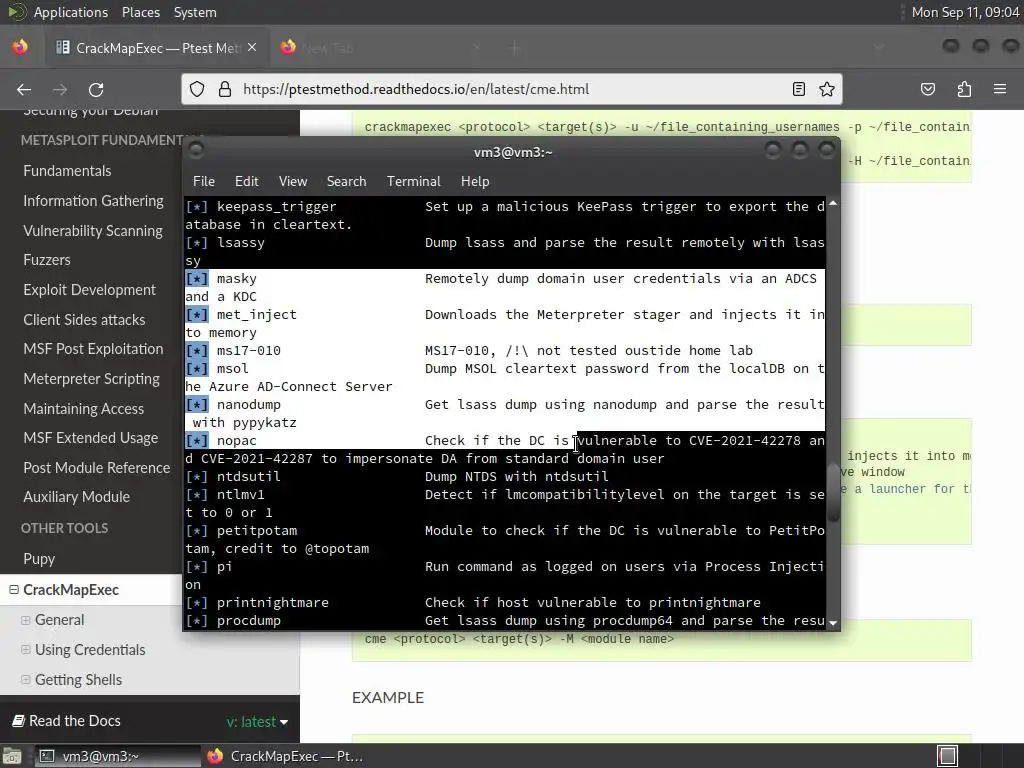Open the MSF Post Exploitation sidebar link

click(93, 349)
